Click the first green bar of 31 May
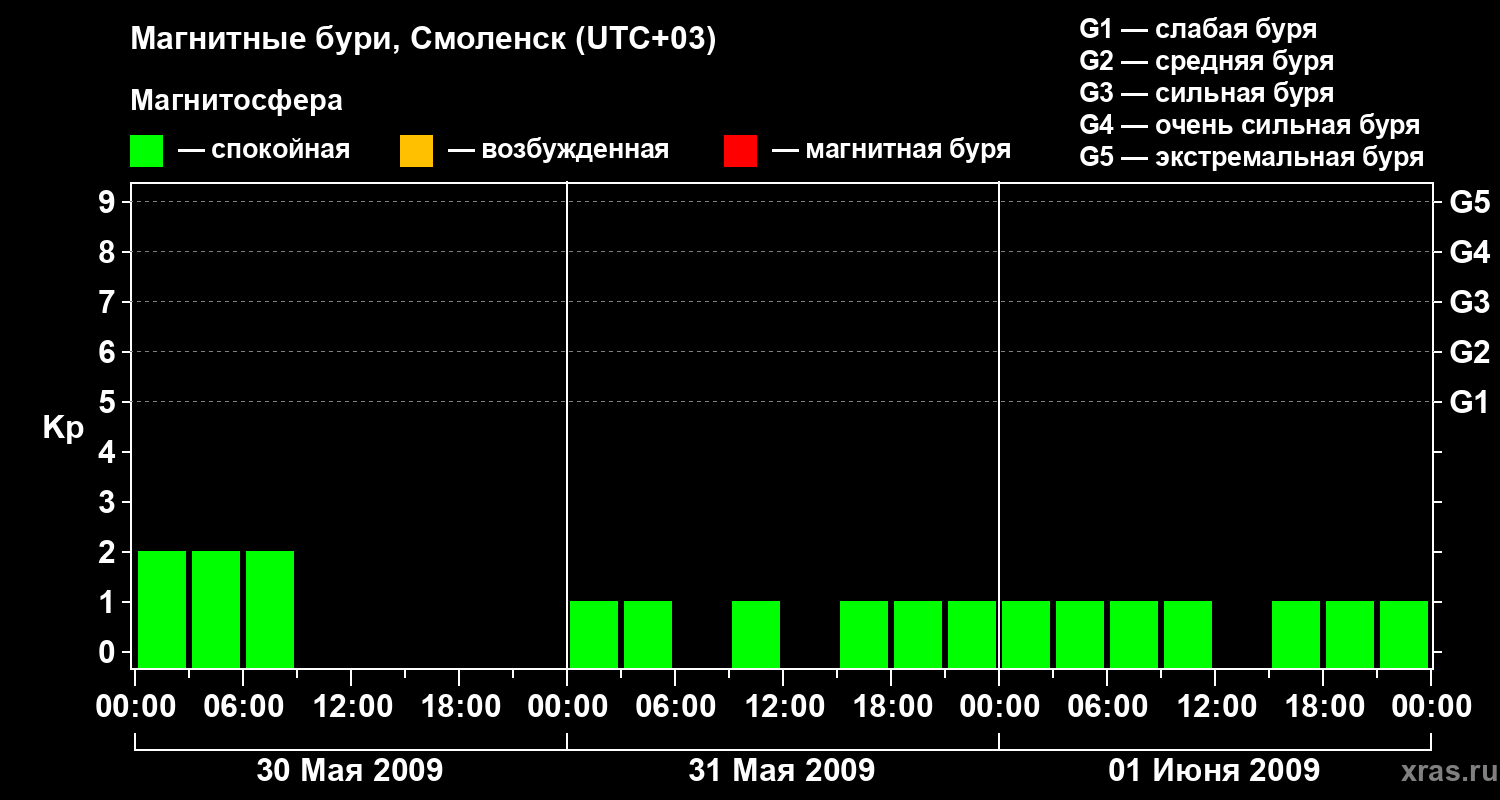This screenshot has width=1500, height=800. 594,634
